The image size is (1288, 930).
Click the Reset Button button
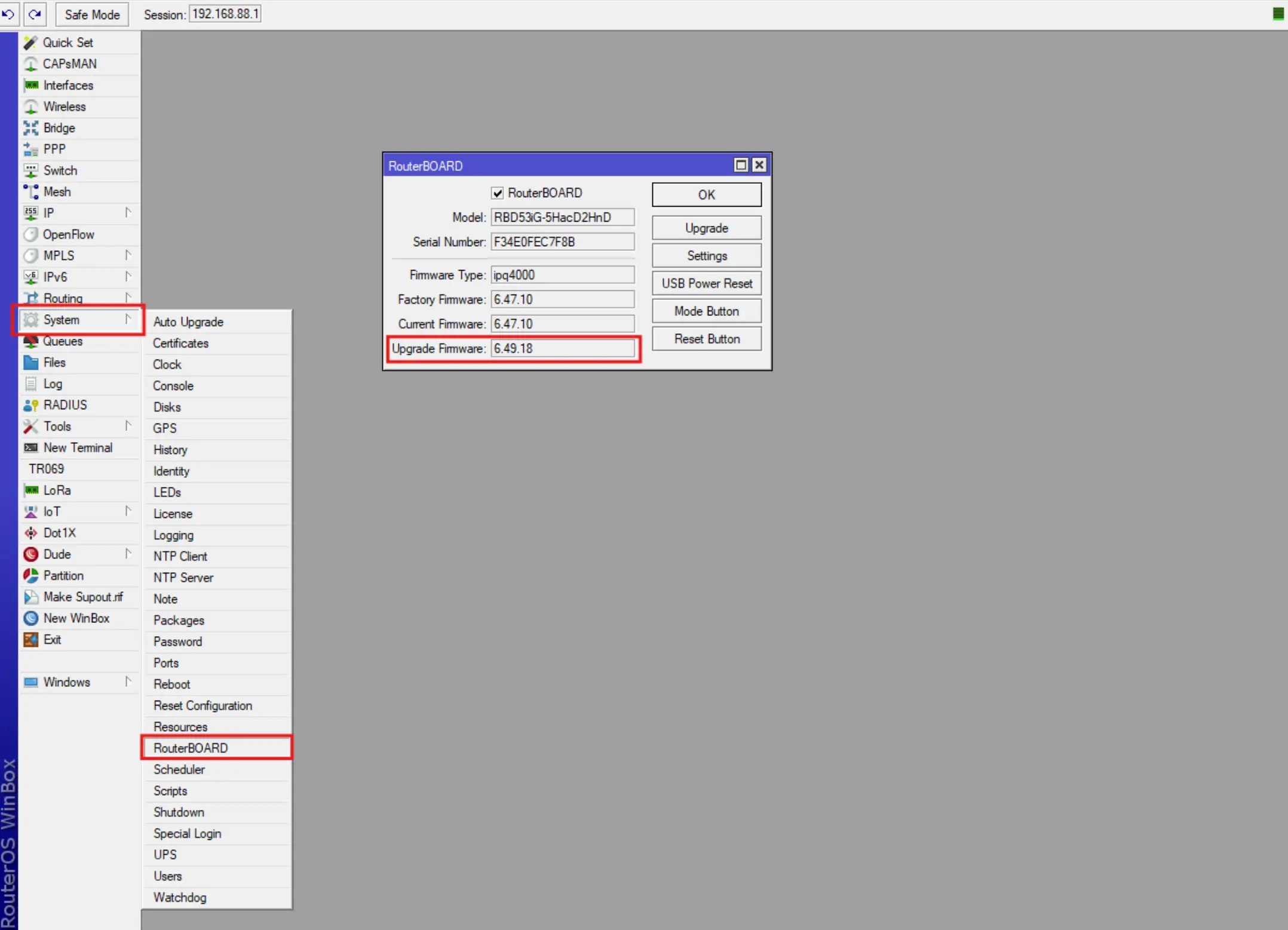point(707,339)
